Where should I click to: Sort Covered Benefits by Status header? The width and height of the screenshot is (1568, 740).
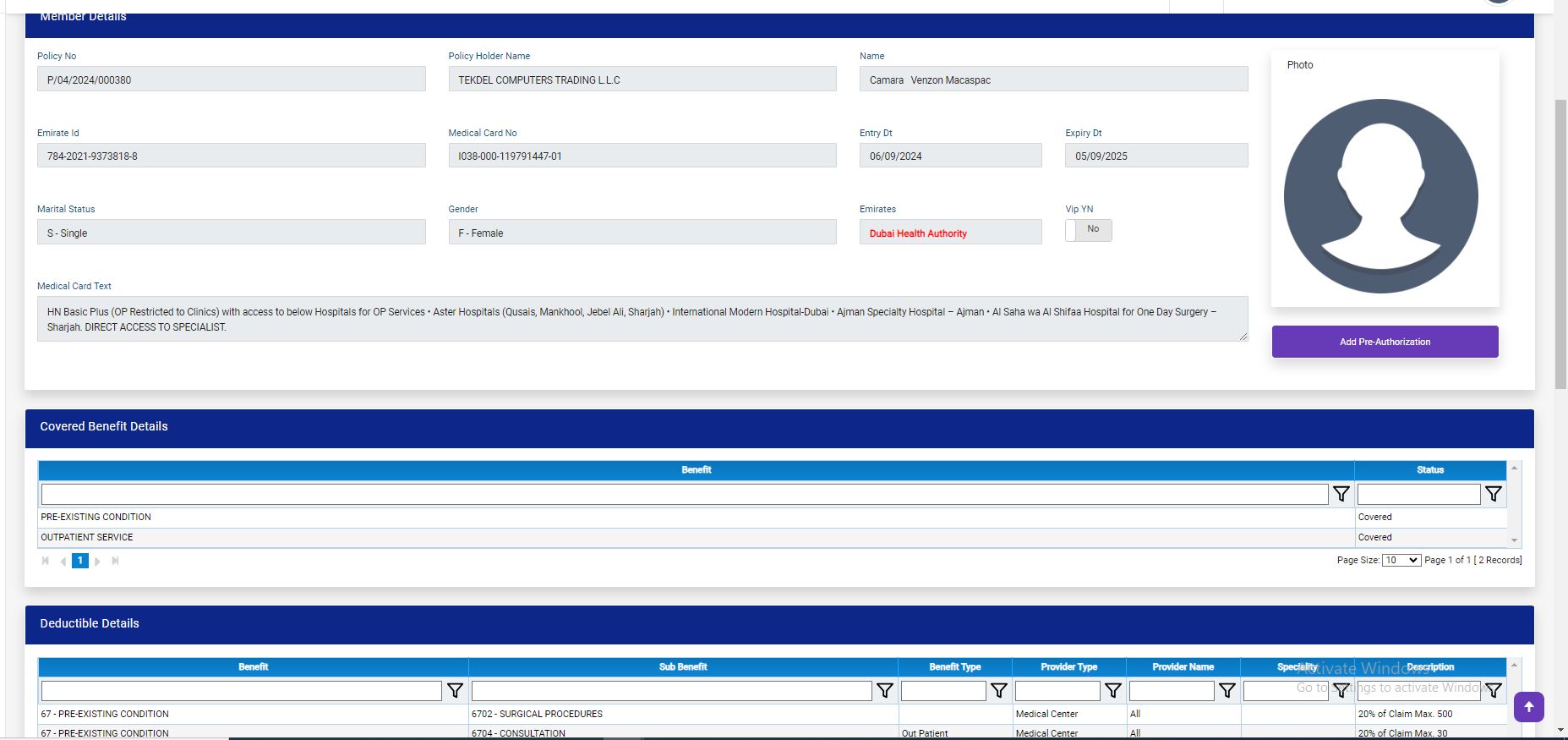[x=1429, y=470]
